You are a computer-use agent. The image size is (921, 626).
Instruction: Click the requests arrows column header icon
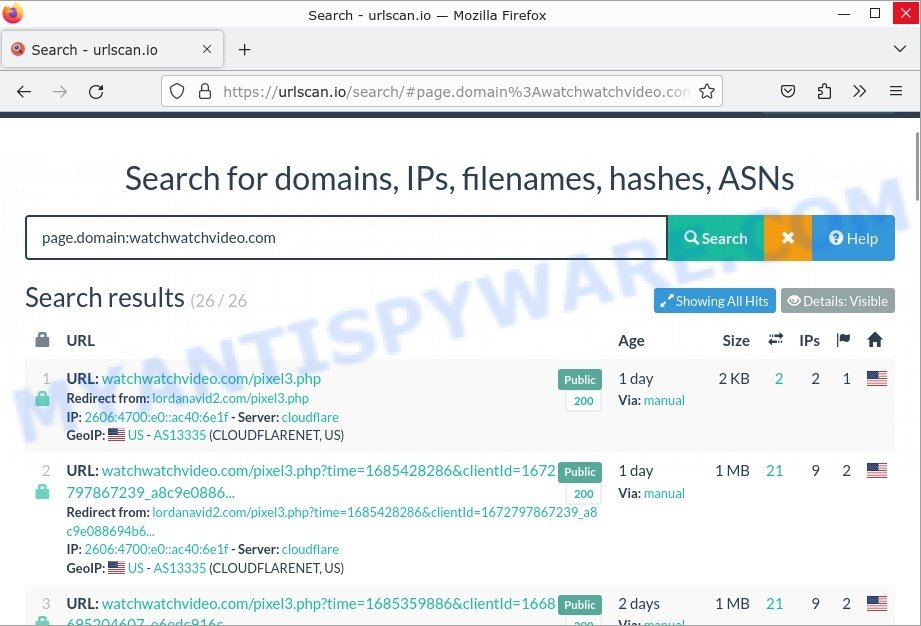[775, 339]
